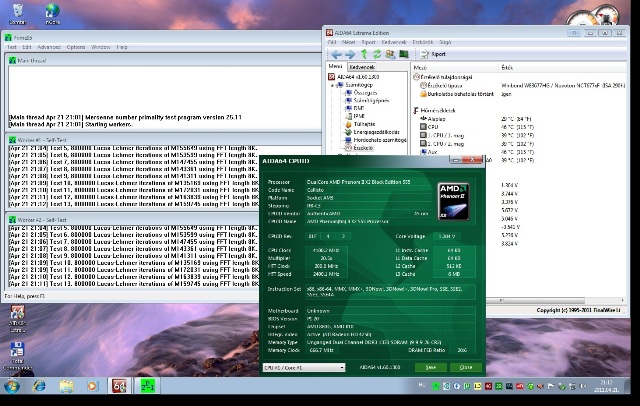This screenshot has width=640, height=406.
Task: Open the Recycle Bin desktop icon
Action: pos(18,14)
